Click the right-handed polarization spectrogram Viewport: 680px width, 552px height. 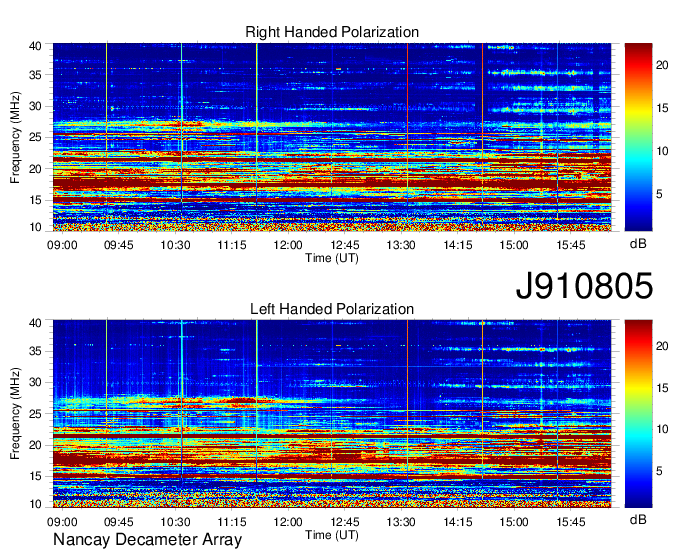[x=332, y=137]
